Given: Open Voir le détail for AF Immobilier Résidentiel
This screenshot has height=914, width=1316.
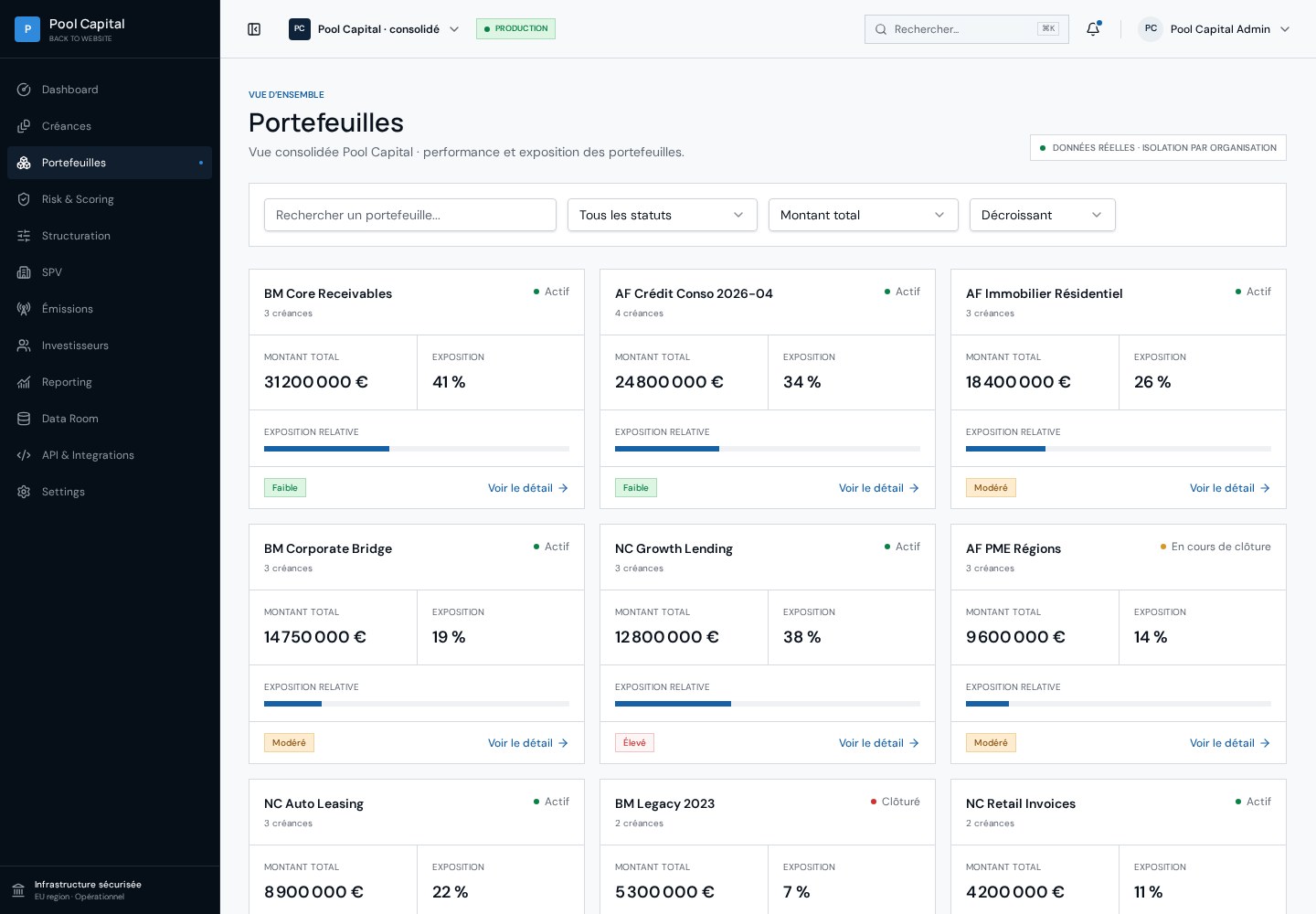Looking at the screenshot, I should click(x=1230, y=488).
